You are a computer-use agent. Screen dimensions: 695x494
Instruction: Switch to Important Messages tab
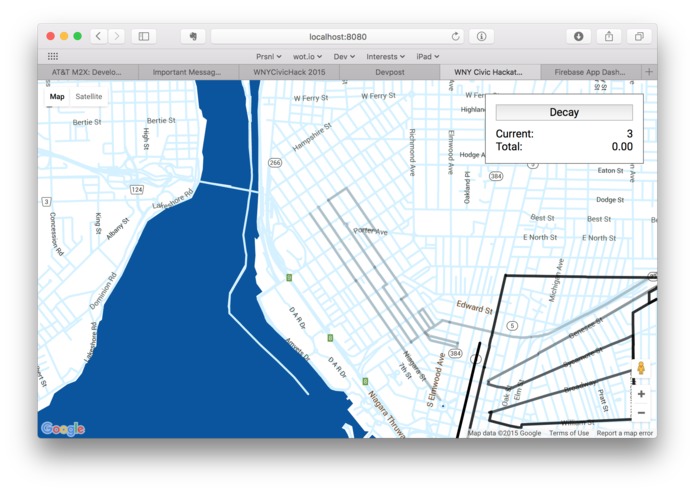tap(188, 72)
